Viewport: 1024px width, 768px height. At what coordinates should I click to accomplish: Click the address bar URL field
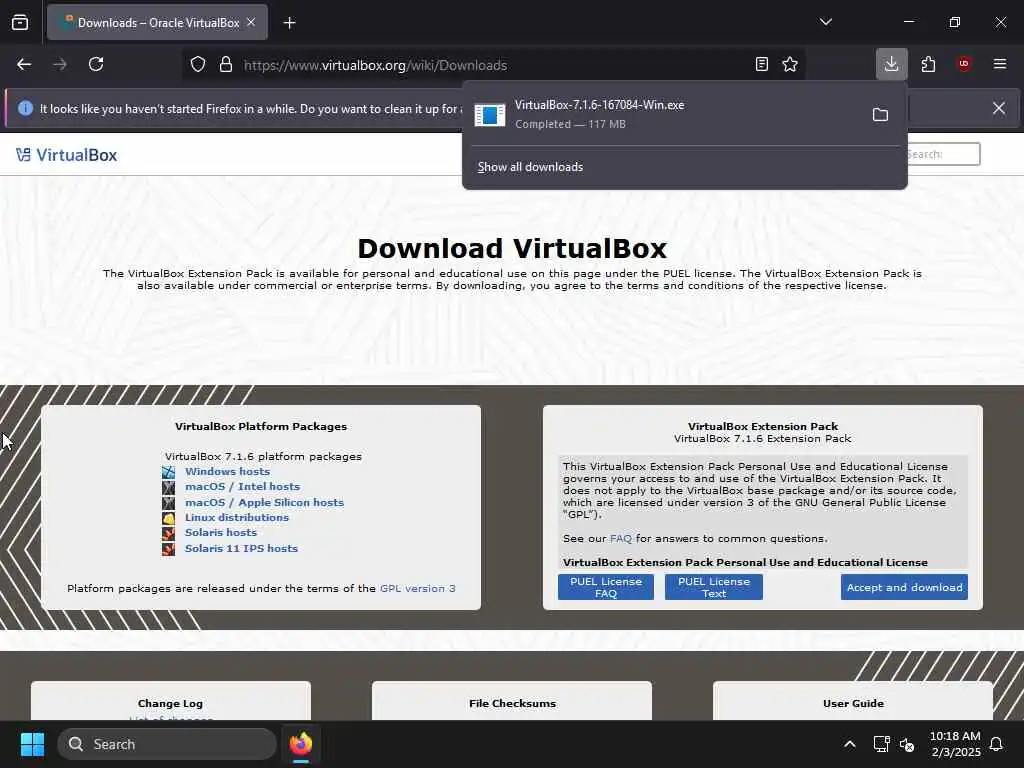(x=493, y=65)
